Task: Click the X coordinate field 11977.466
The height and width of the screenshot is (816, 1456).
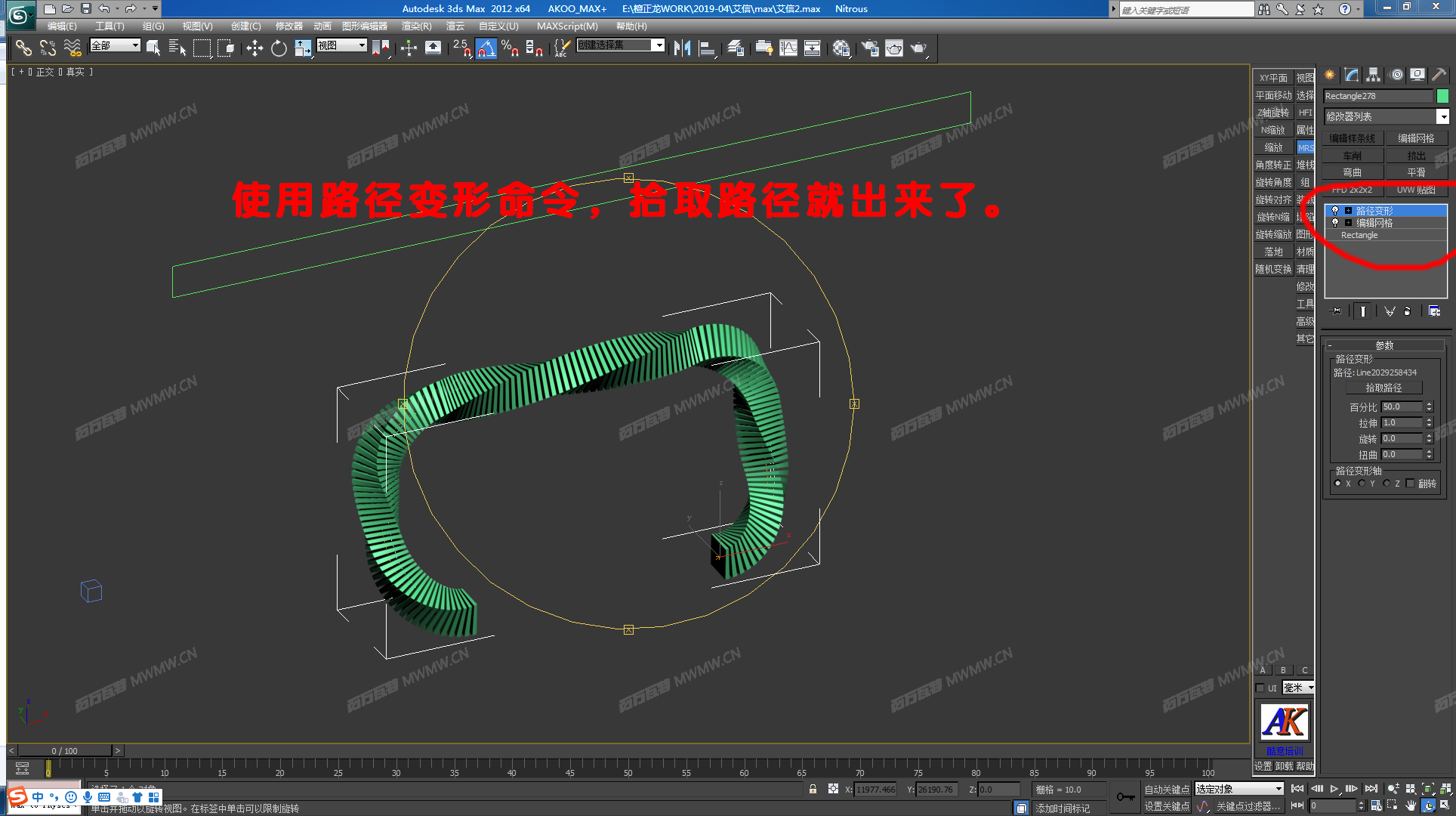Action: pyautogui.click(x=875, y=790)
